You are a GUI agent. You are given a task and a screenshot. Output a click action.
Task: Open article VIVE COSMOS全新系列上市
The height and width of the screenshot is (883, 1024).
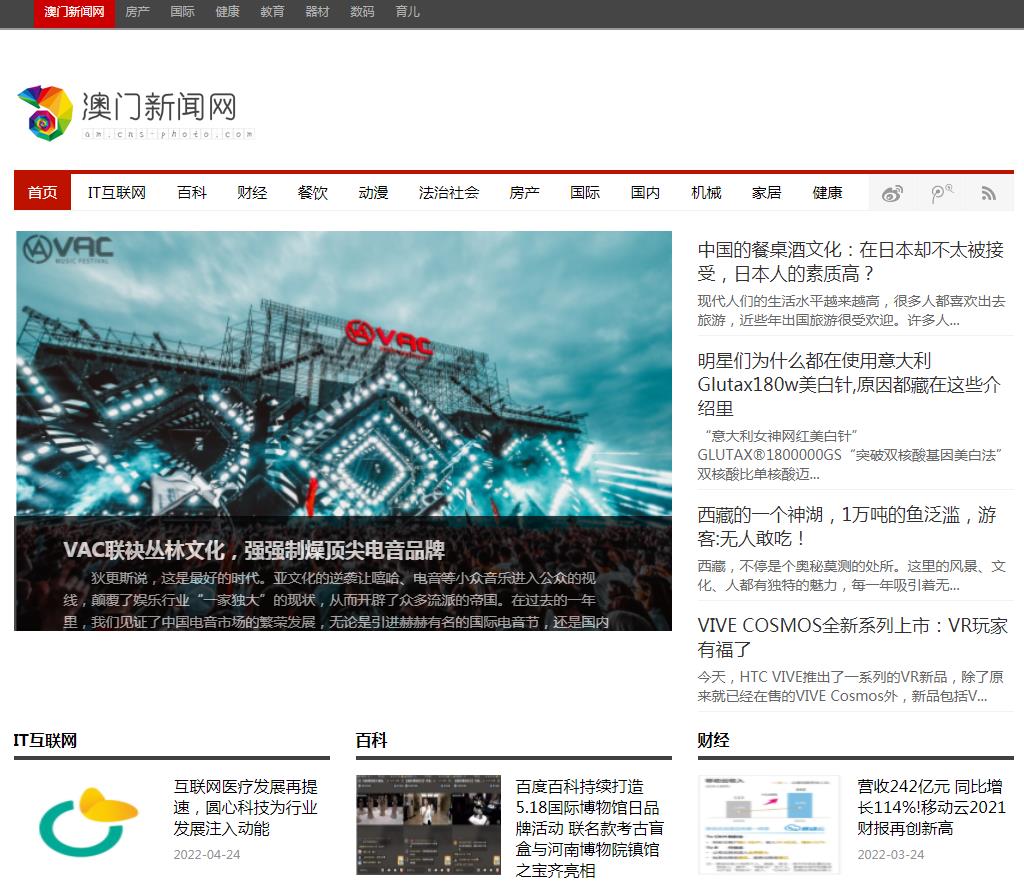pyautogui.click(x=852, y=637)
